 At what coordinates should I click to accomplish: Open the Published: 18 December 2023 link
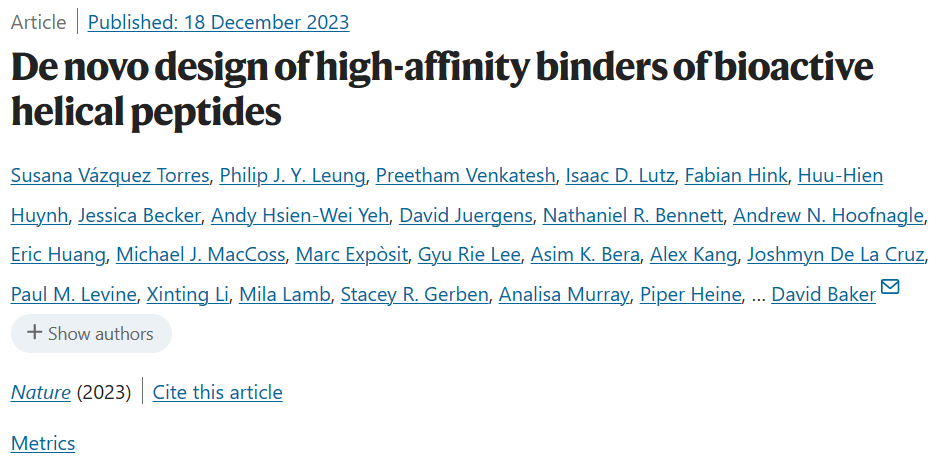tap(218, 22)
